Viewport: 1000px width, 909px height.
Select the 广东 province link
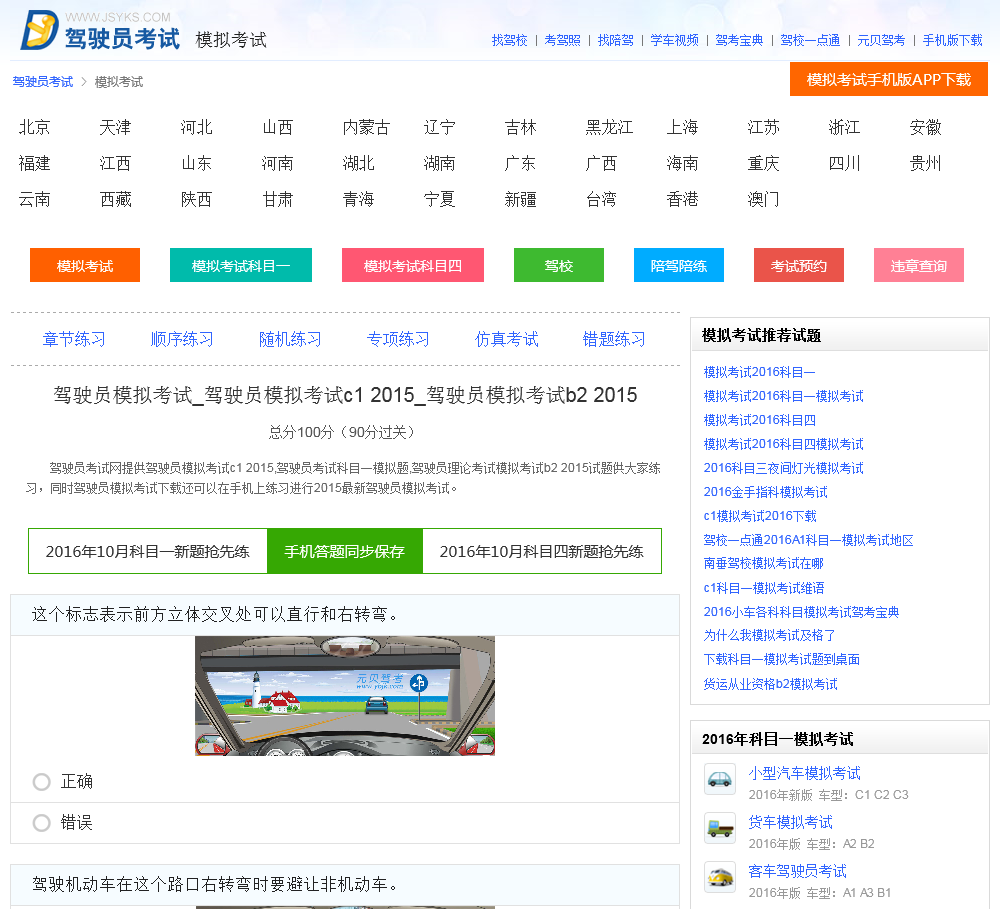coord(520,163)
